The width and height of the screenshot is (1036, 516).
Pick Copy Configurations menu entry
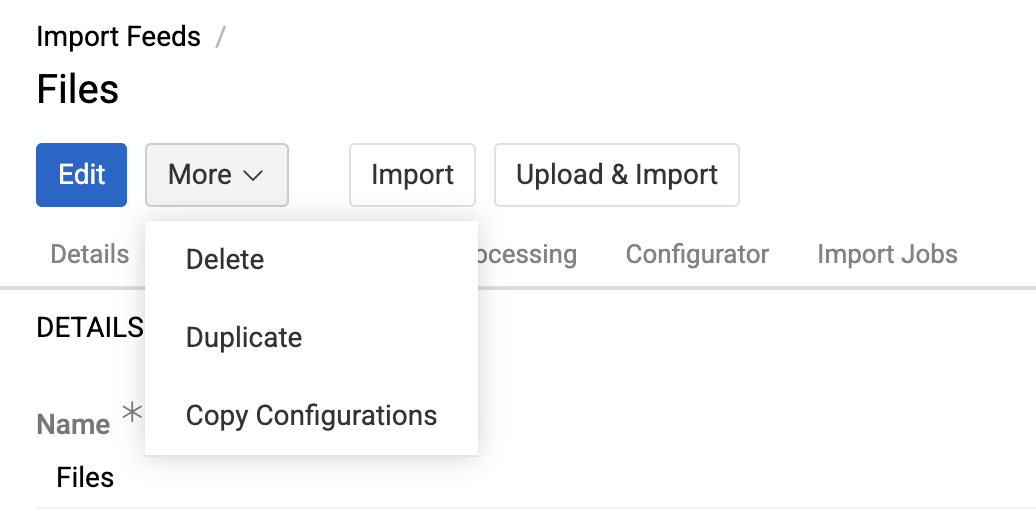click(x=311, y=415)
